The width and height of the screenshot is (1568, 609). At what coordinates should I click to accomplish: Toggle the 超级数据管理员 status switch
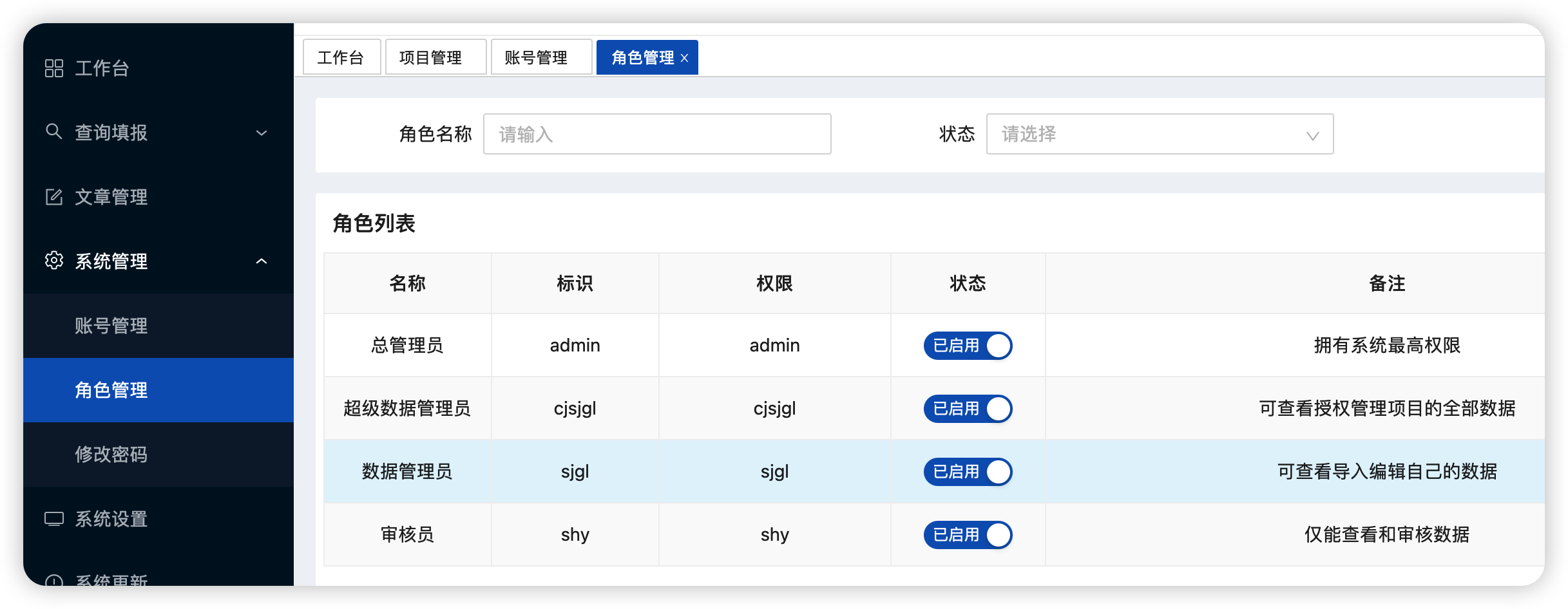pos(968,409)
